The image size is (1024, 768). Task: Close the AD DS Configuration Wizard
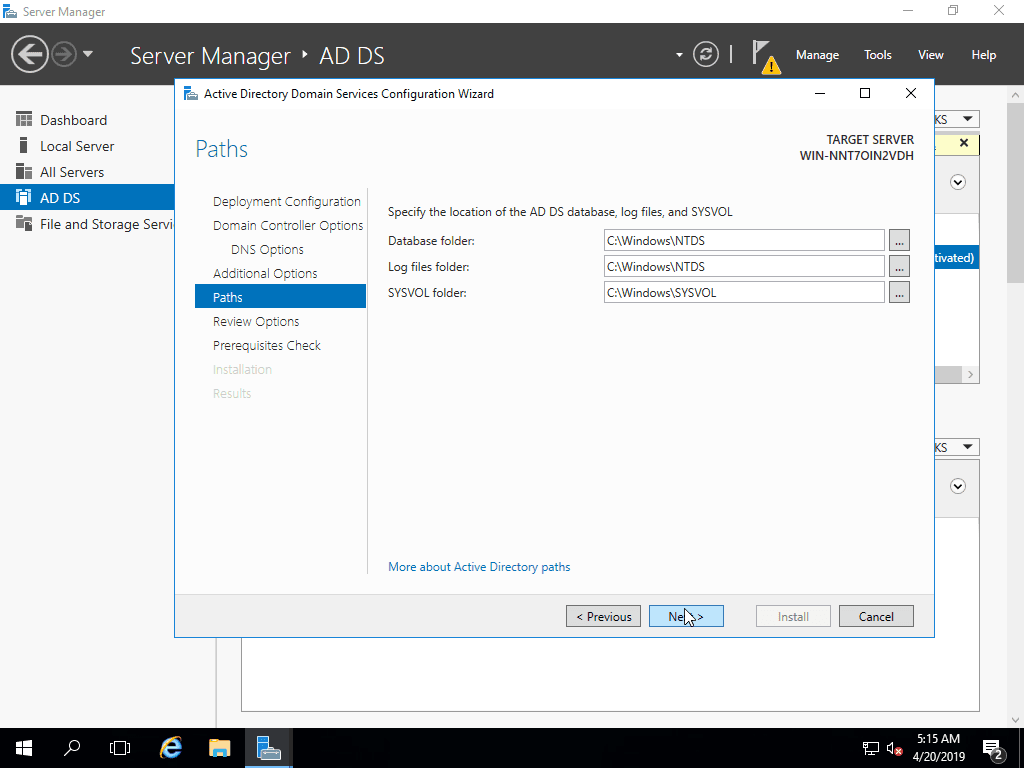coord(910,93)
